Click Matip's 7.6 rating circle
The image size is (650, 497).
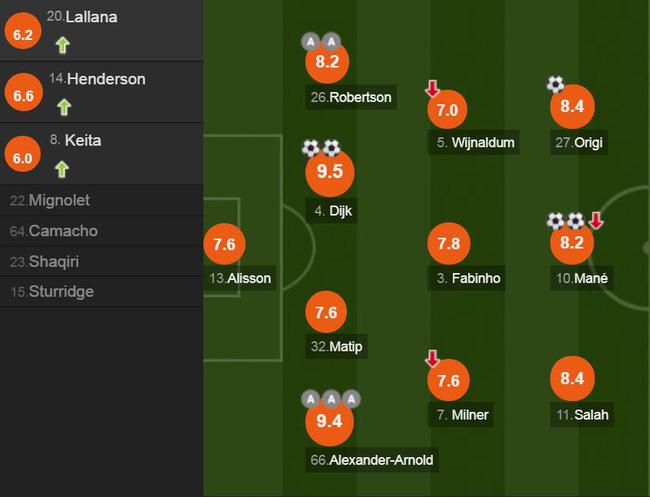[x=326, y=312]
